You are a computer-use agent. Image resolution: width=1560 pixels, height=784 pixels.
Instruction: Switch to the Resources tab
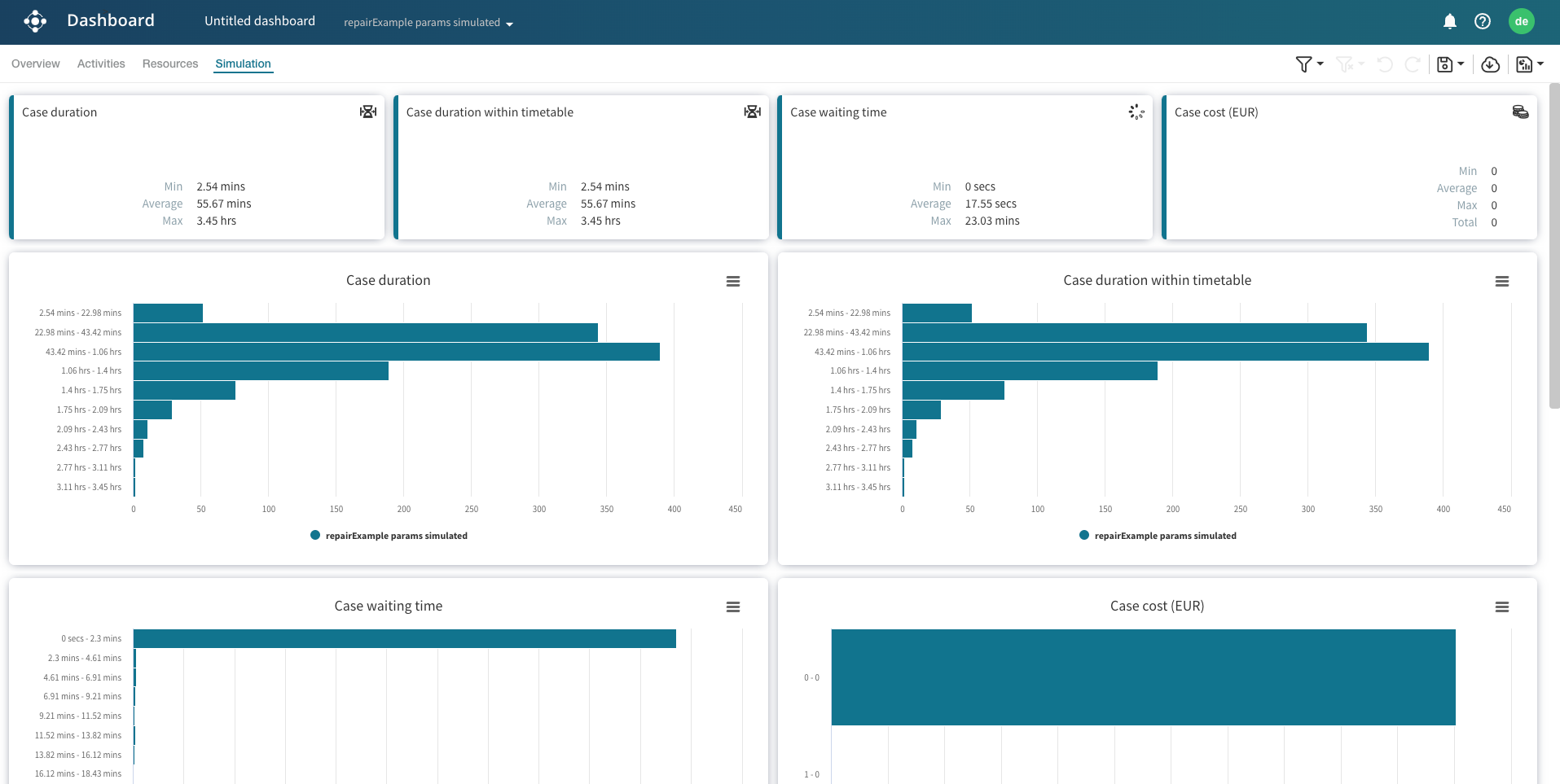(170, 64)
